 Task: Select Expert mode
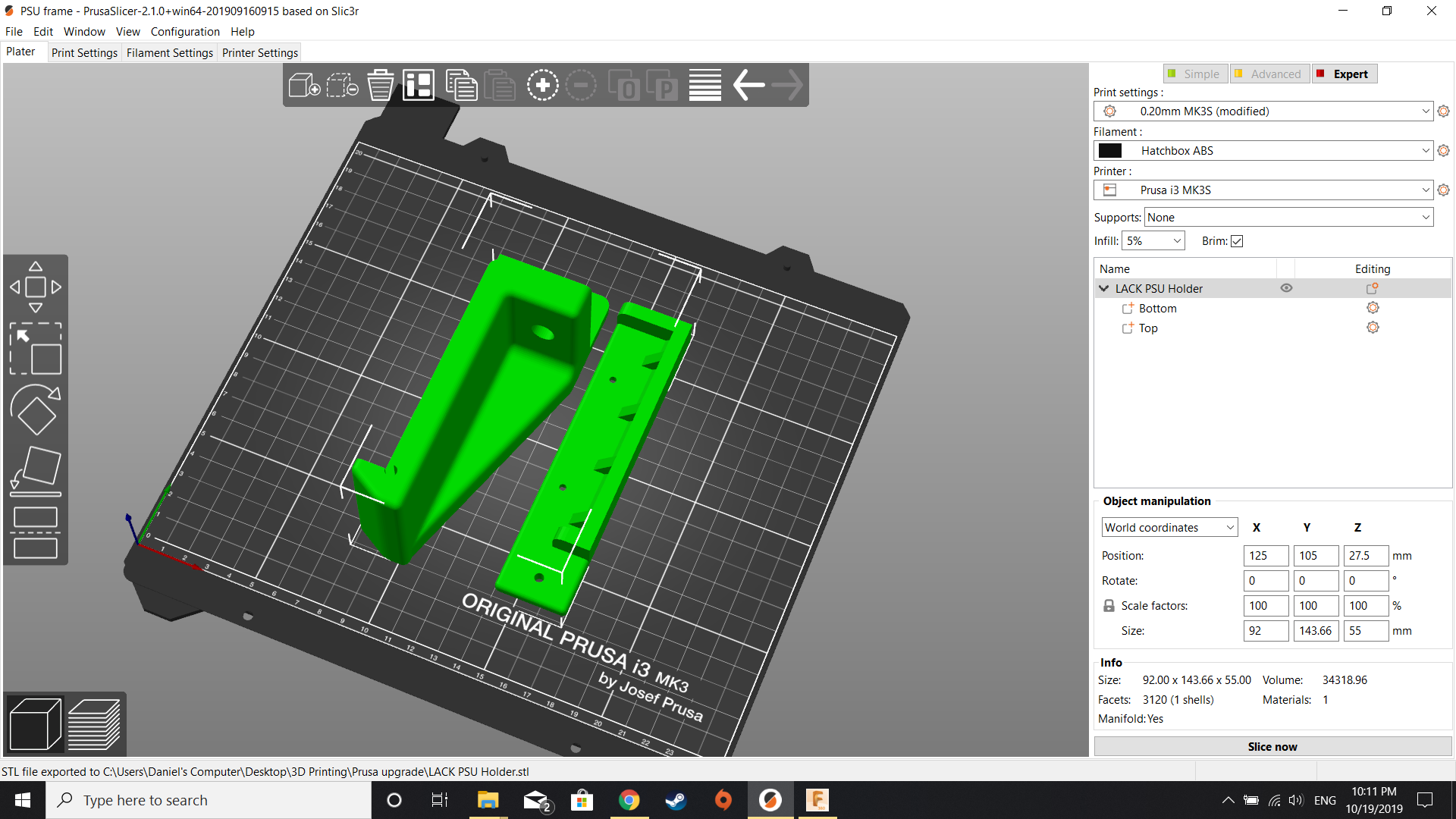(x=1345, y=74)
